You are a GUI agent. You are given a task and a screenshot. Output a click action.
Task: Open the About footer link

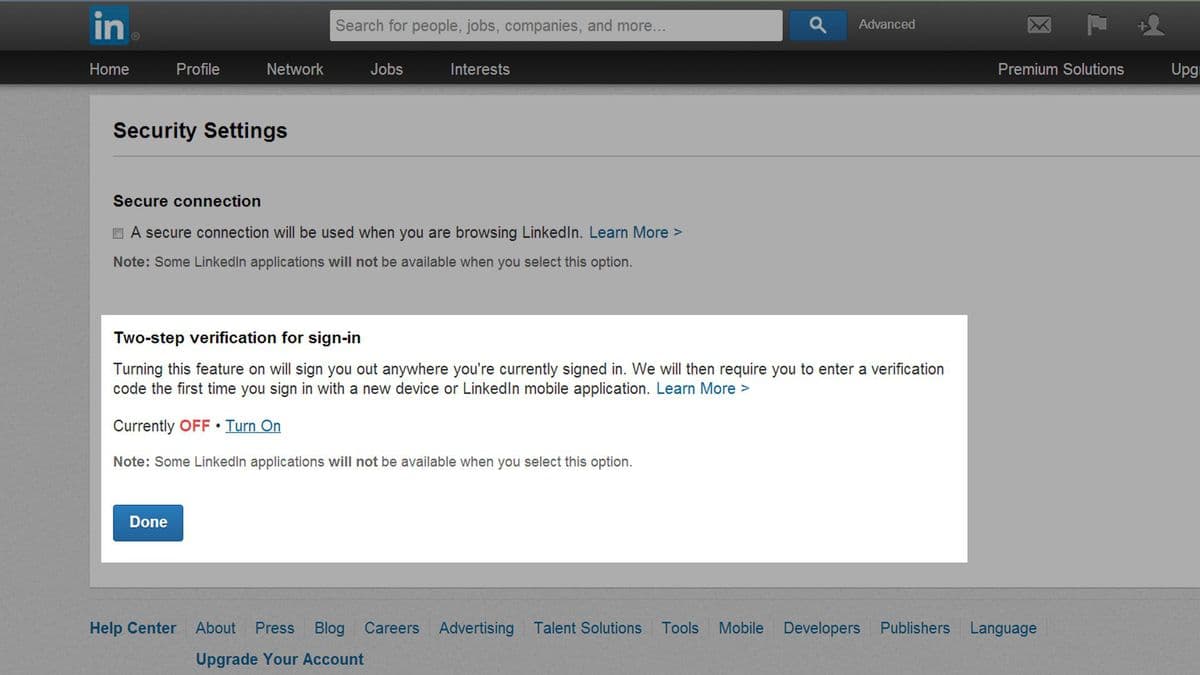tap(216, 628)
